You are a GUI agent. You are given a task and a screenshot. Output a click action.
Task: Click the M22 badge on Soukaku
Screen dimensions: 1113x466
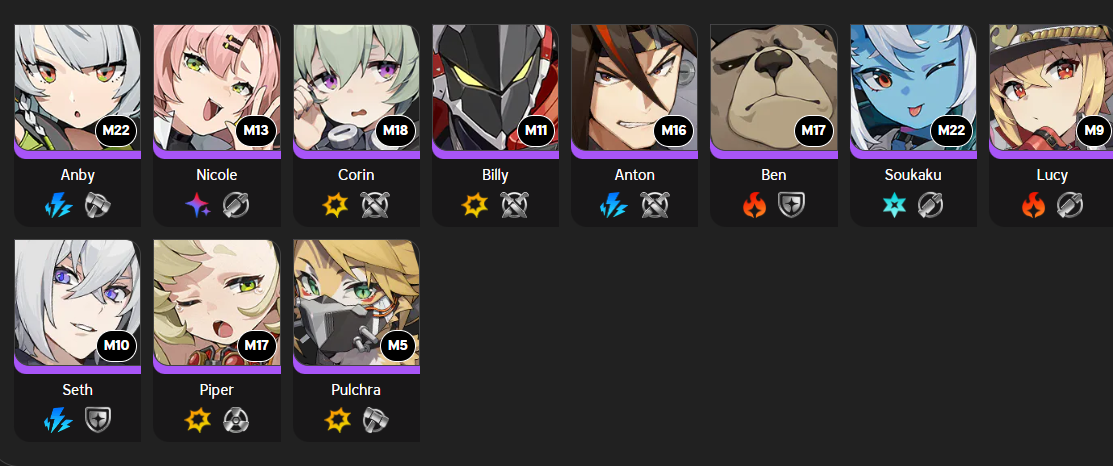click(x=952, y=131)
